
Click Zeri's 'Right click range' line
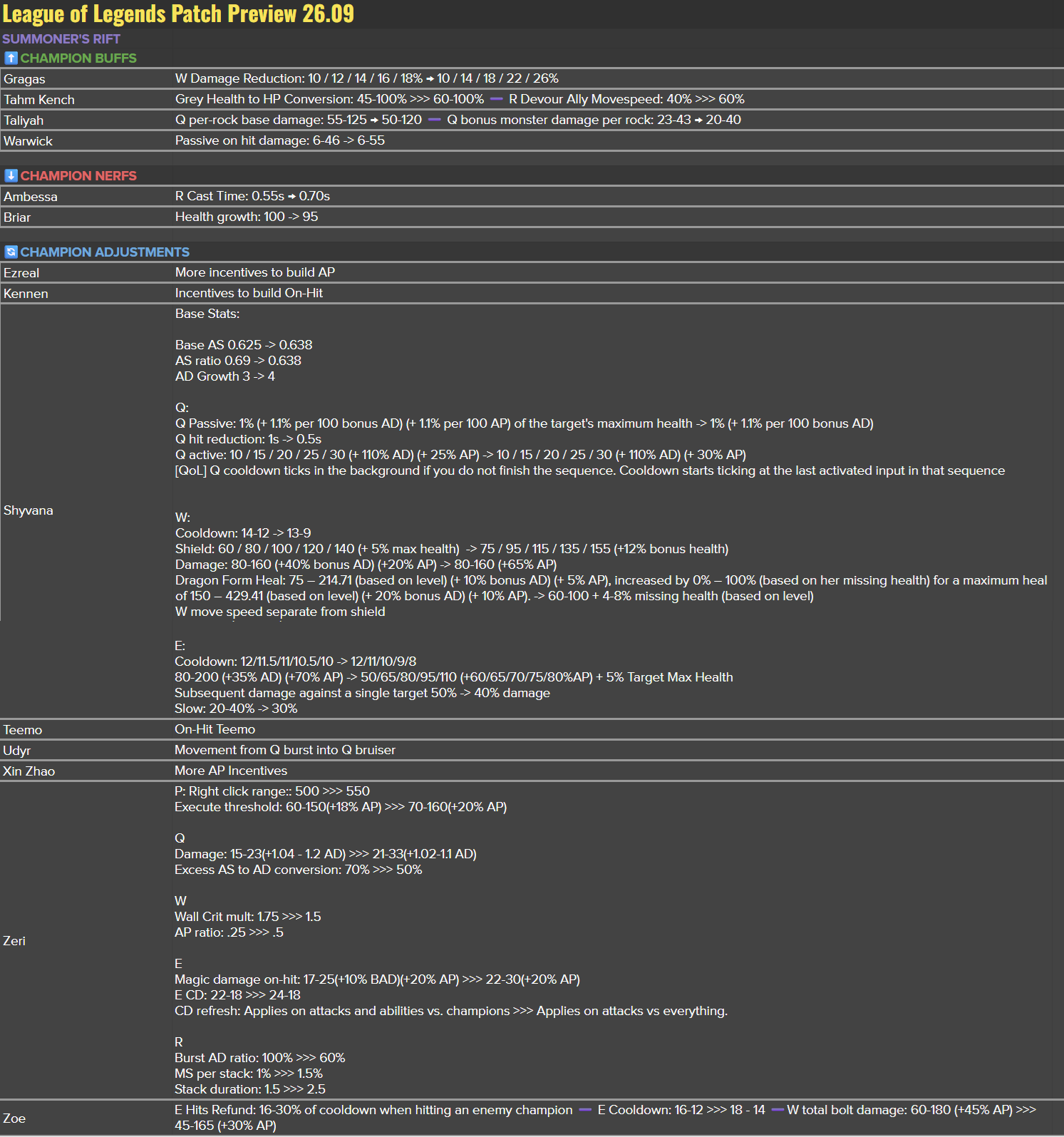[x=273, y=791]
